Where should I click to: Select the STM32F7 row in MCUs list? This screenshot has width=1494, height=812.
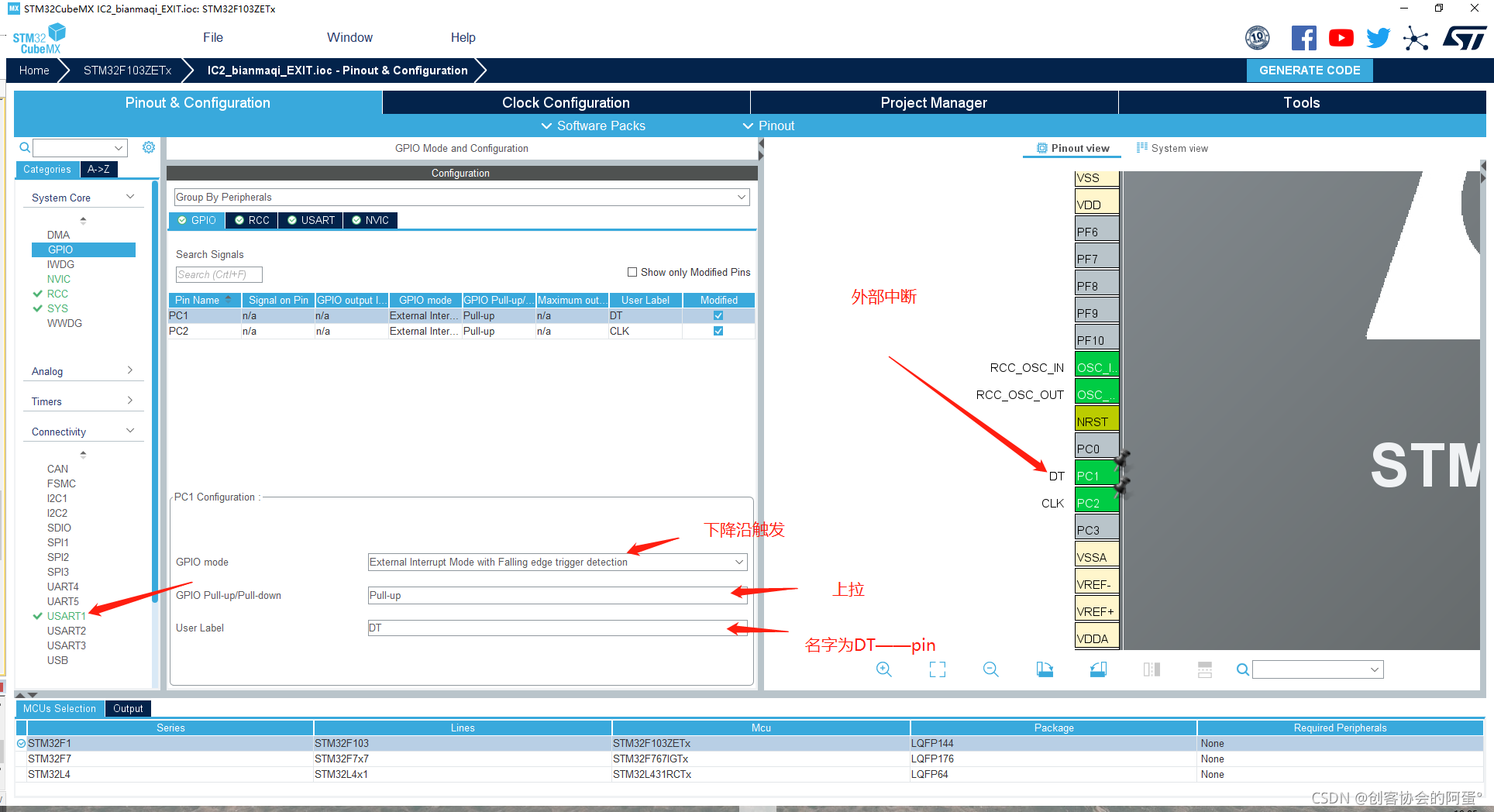click(749, 759)
